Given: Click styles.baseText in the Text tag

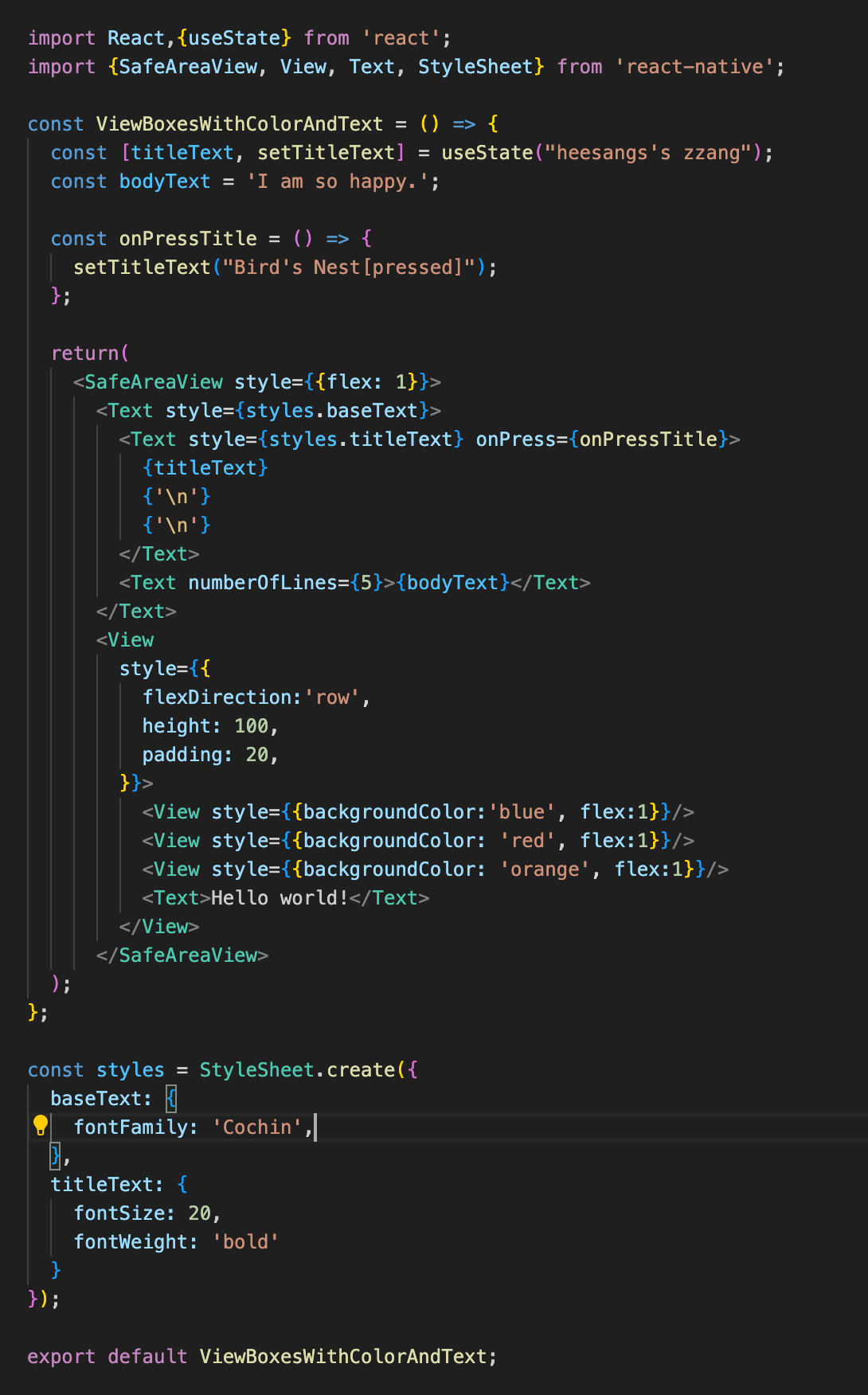Looking at the screenshot, I should tap(332, 411).
